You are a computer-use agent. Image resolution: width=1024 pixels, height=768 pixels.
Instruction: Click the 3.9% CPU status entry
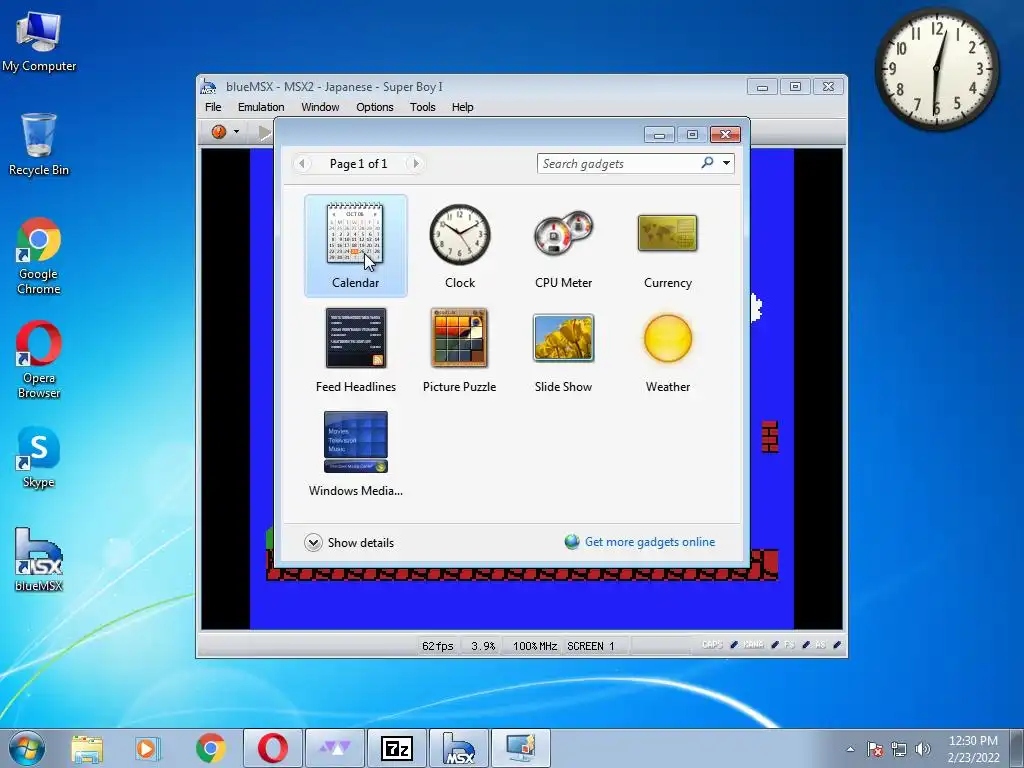coord(483,646)
